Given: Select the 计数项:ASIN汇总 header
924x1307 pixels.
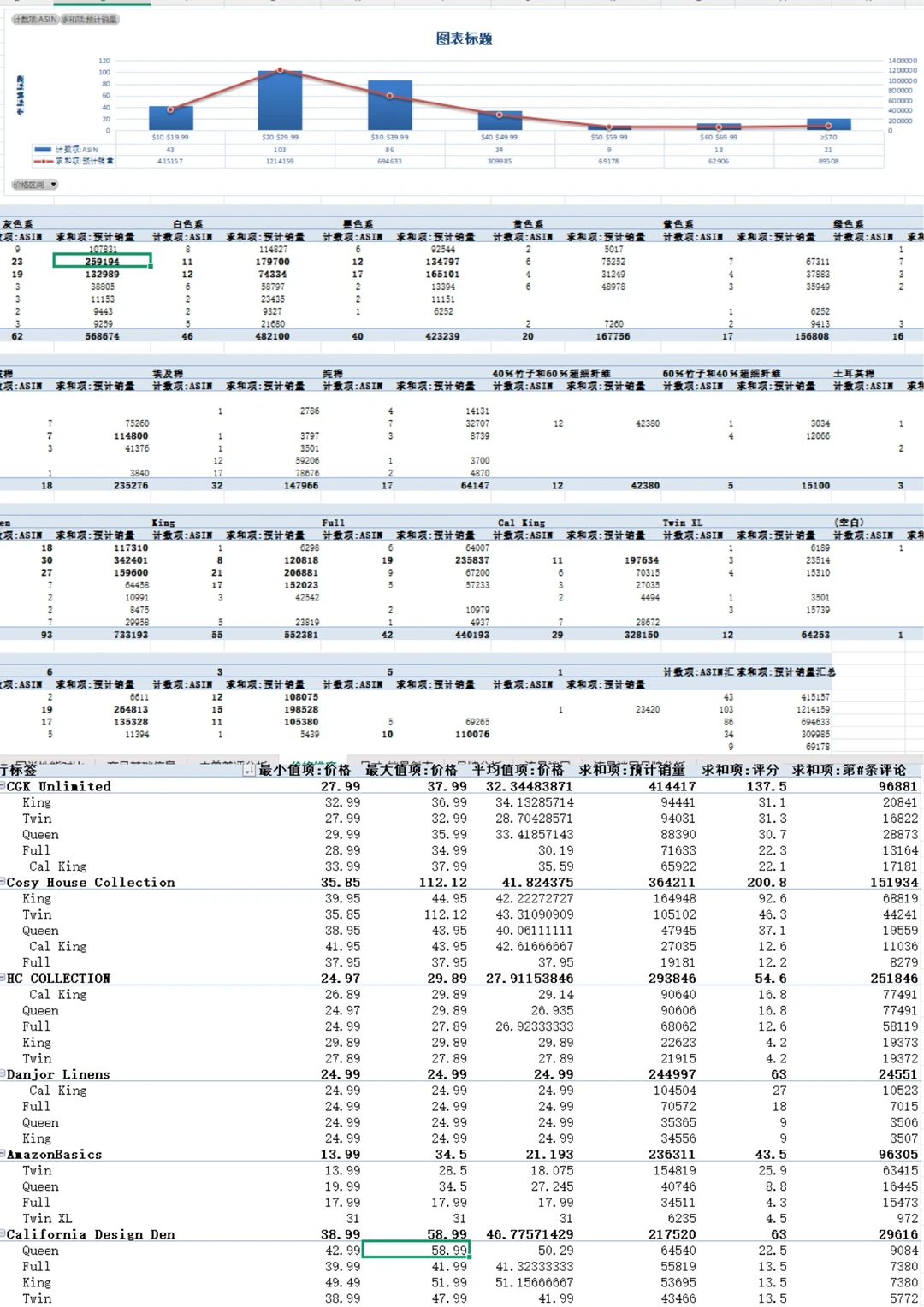Looking at the screenshot, I should tap(698, 672).
